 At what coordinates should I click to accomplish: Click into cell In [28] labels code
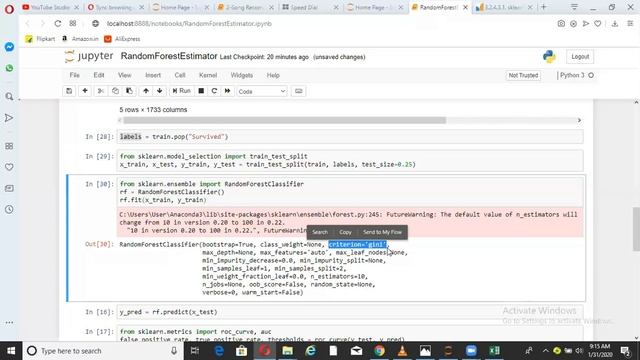click(350, 137)
